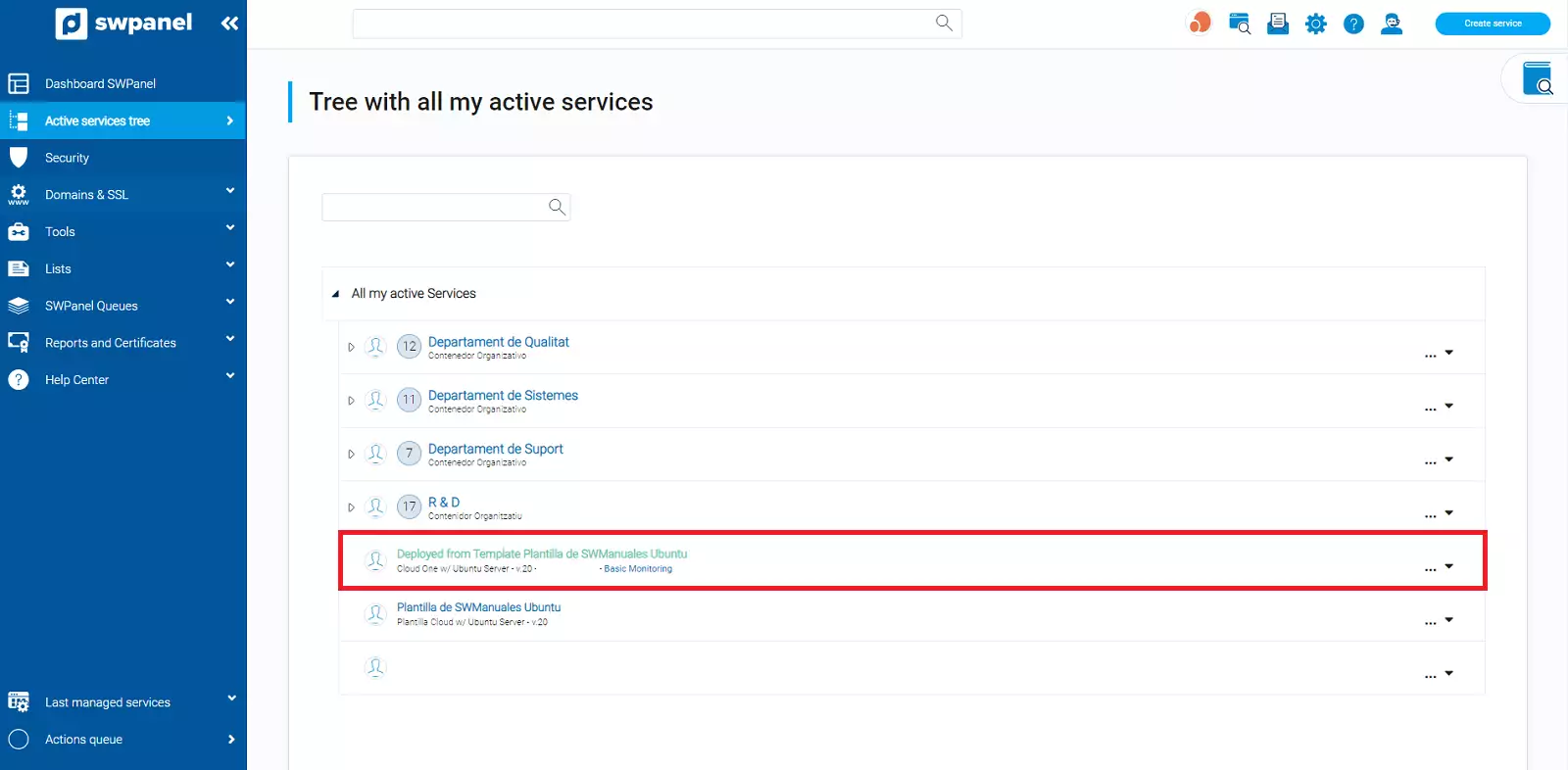Expand the Departament de Qualitat tree node

[351, 347]
